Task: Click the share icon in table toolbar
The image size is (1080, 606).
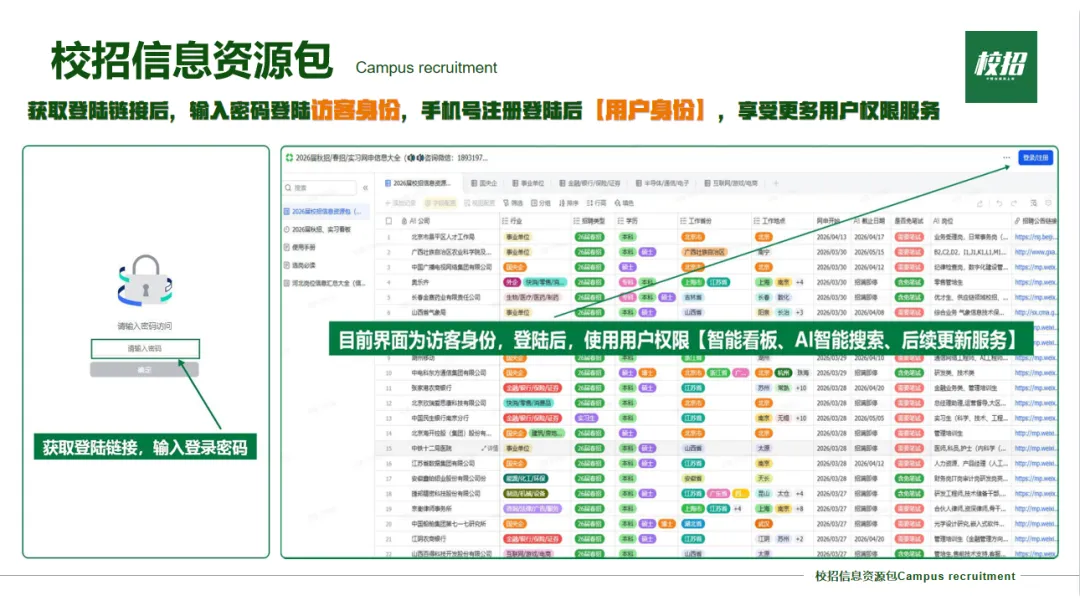Action: click(979, 203)
